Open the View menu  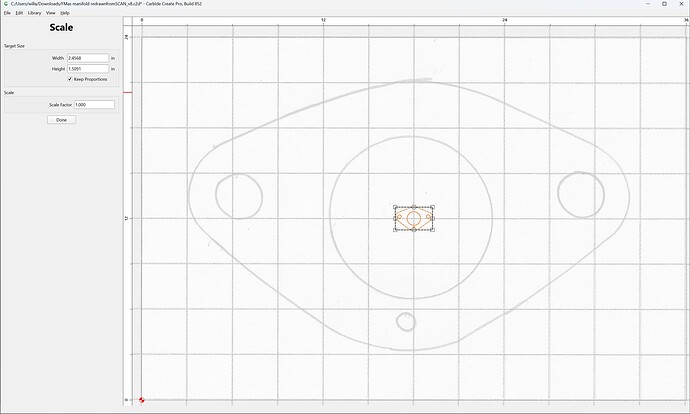pyautogui.click(x=51, y=13)
